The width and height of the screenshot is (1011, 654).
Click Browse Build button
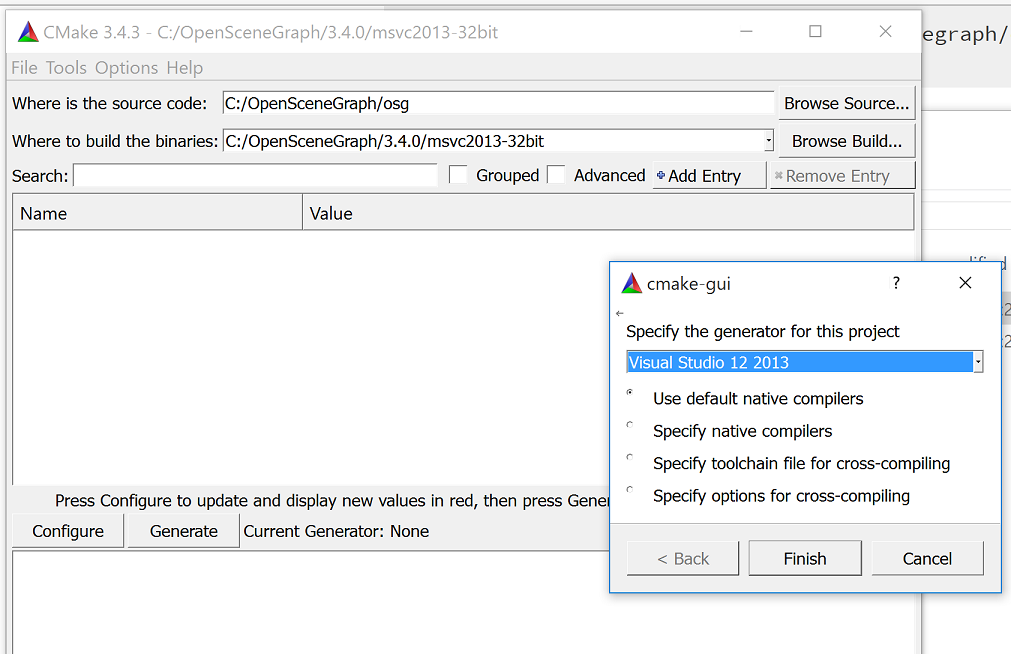point(847,141)
